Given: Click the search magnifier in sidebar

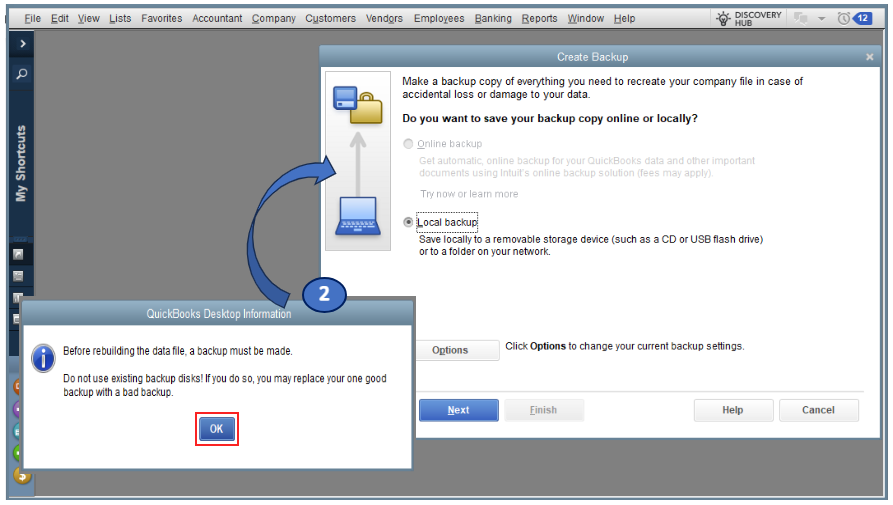Looking at the screenshot, I should (22, 74).
